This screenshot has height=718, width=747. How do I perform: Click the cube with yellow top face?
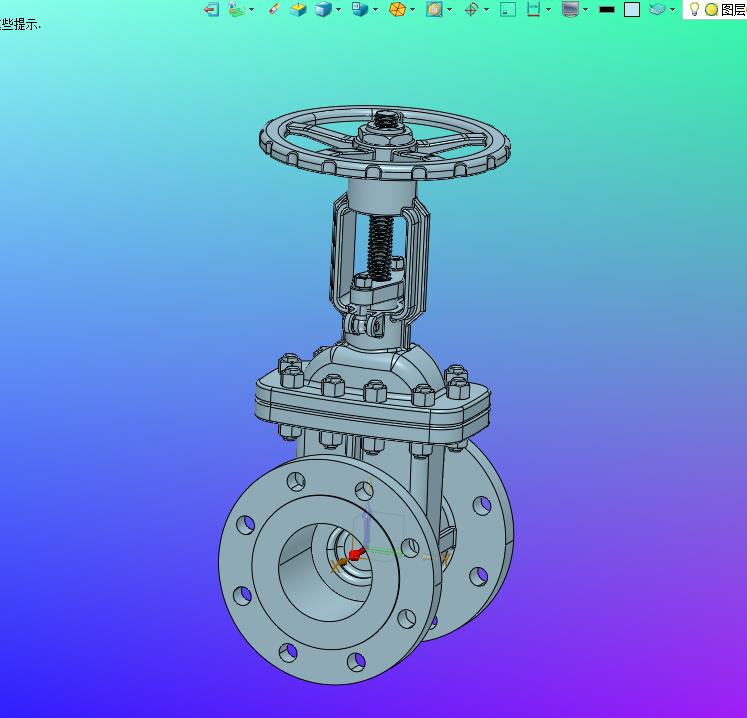[298, 9]
